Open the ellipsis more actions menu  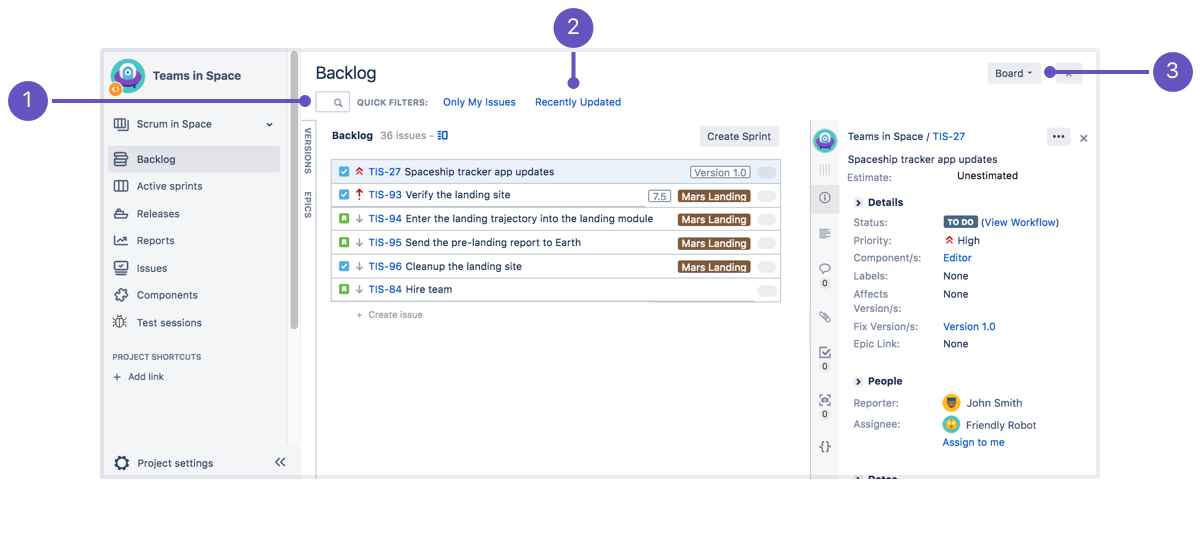coord(1058,137)
